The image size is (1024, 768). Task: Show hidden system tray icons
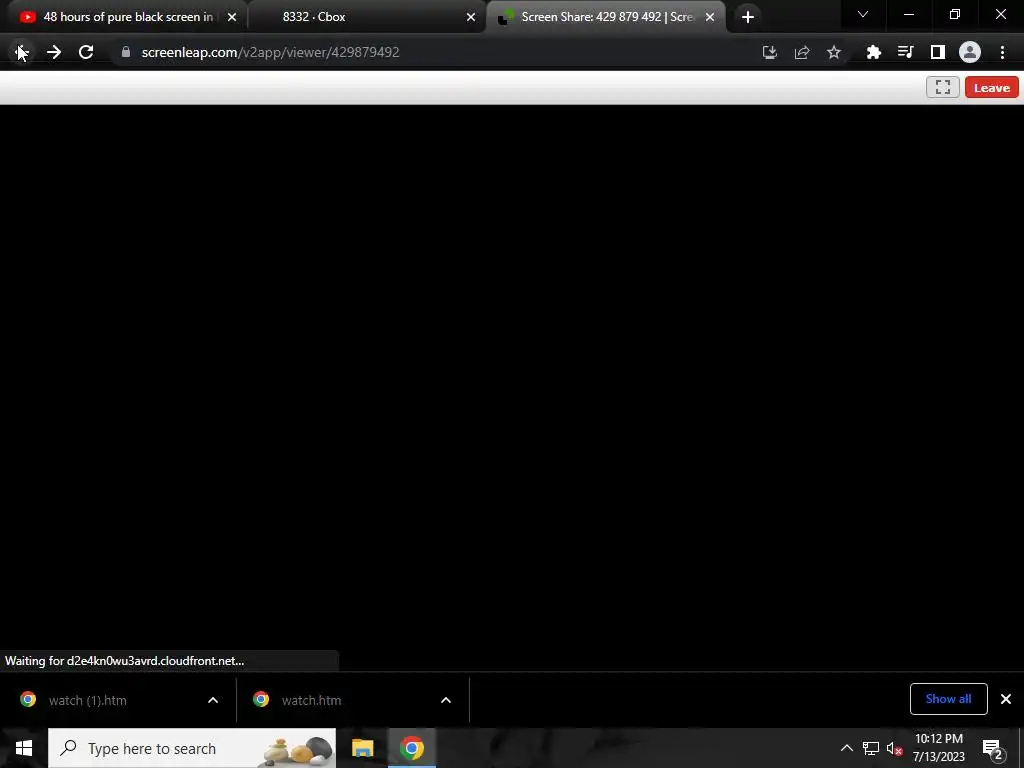click(846, 748)
